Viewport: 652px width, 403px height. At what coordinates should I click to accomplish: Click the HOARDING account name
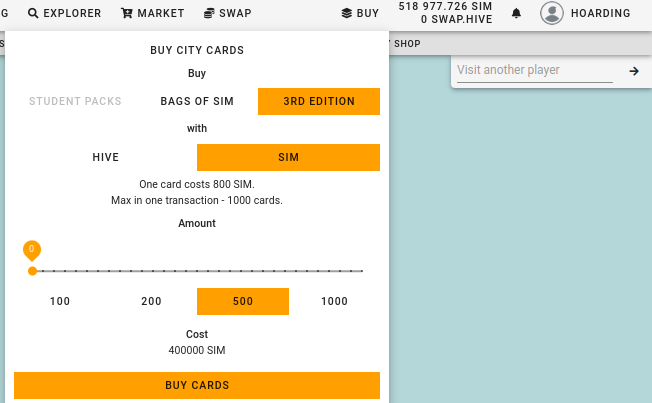coord(600,13)
